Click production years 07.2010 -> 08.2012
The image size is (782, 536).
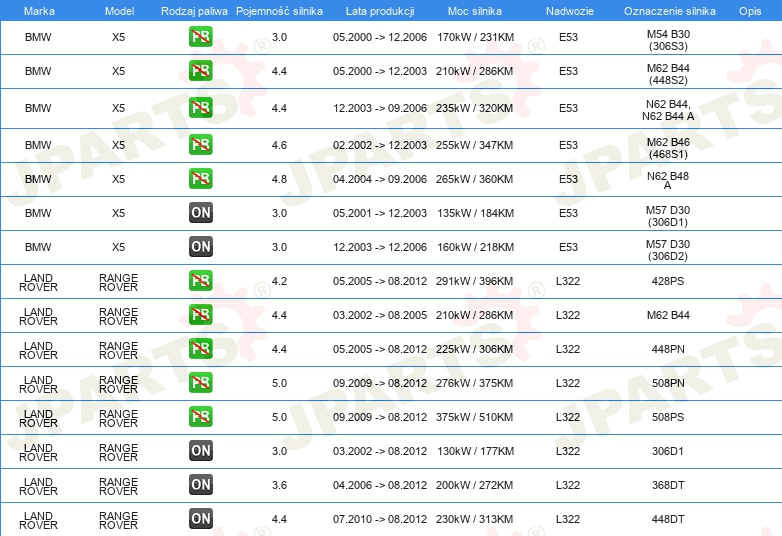click(380, 519)
